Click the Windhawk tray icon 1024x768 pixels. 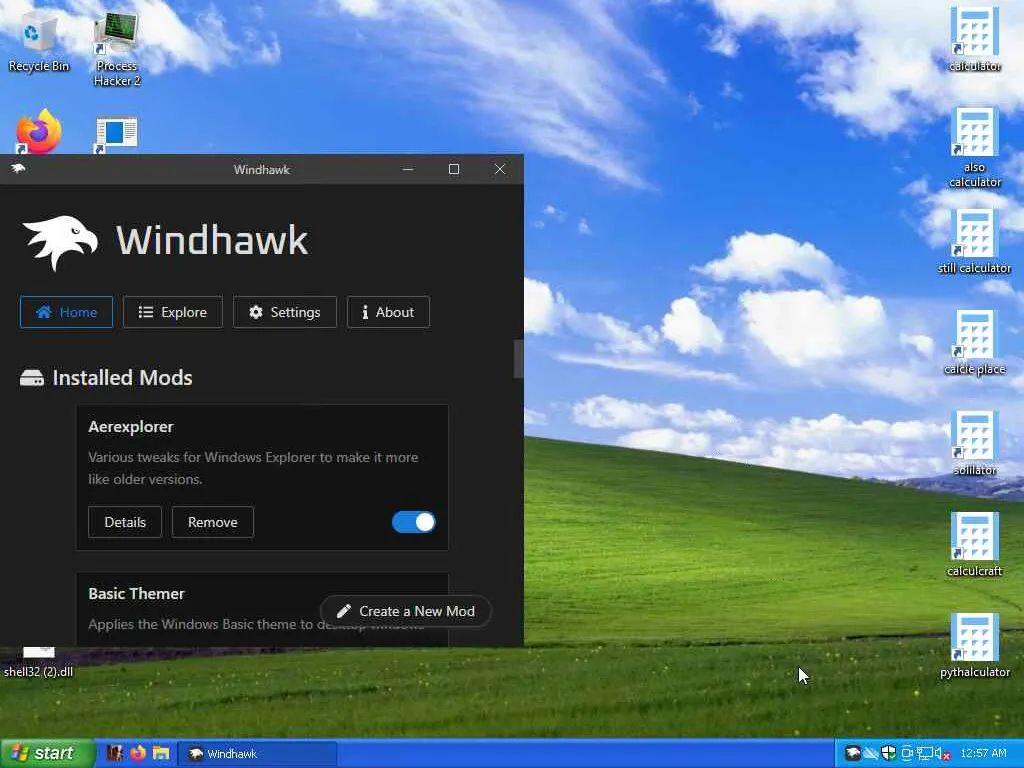click(852, 753)
